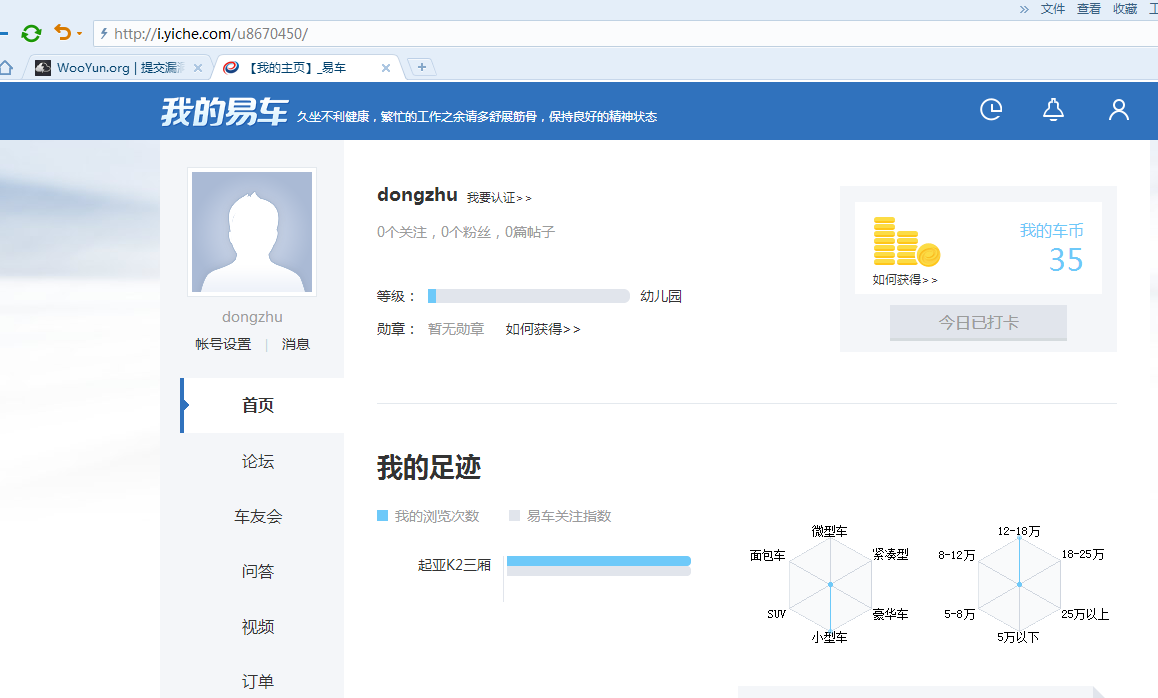Click 如何获得>> next to 勋章
Image resolution: width=1158 pixels, height=698 pixels.
543,329
